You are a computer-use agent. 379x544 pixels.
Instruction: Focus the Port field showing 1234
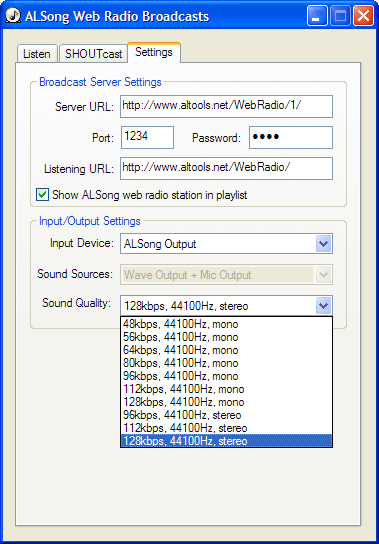147,137
